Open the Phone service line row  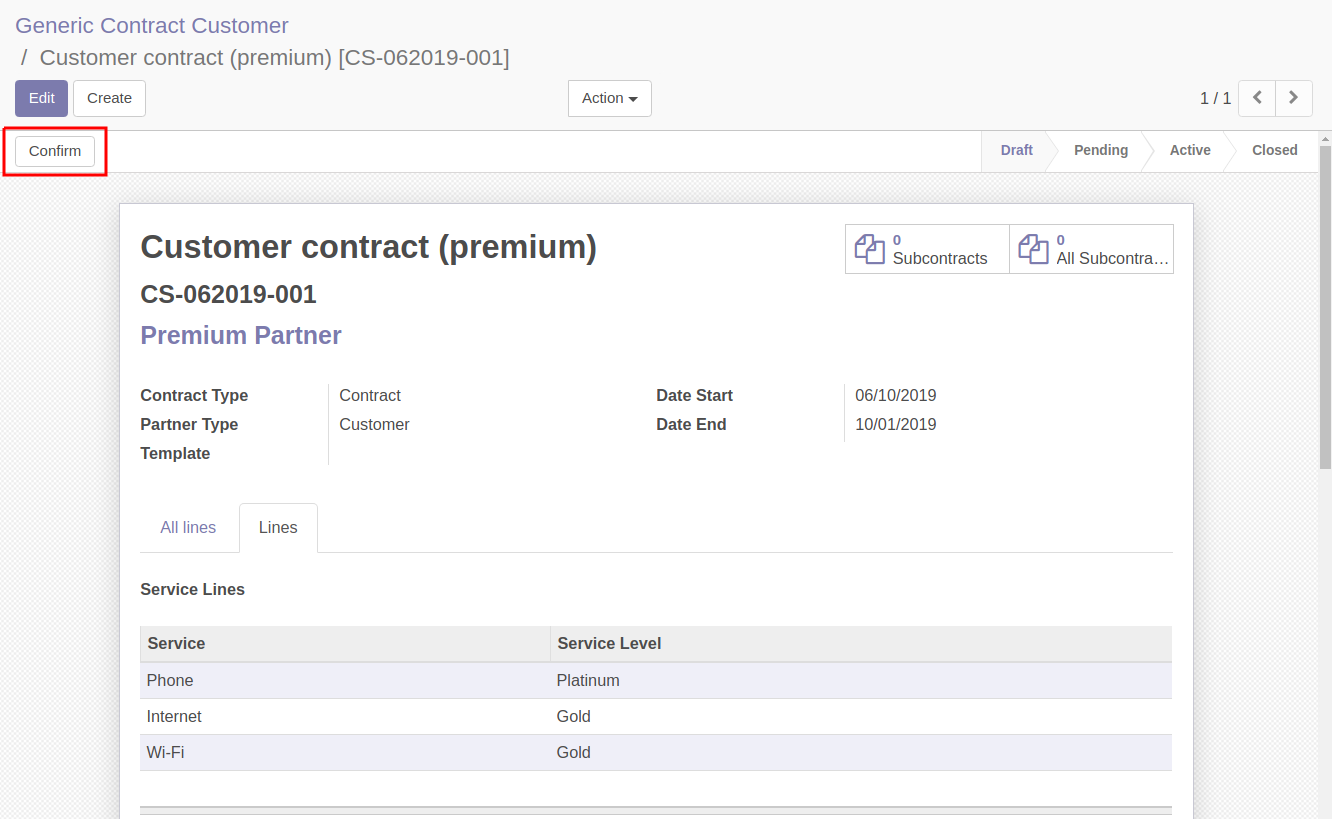656,680
